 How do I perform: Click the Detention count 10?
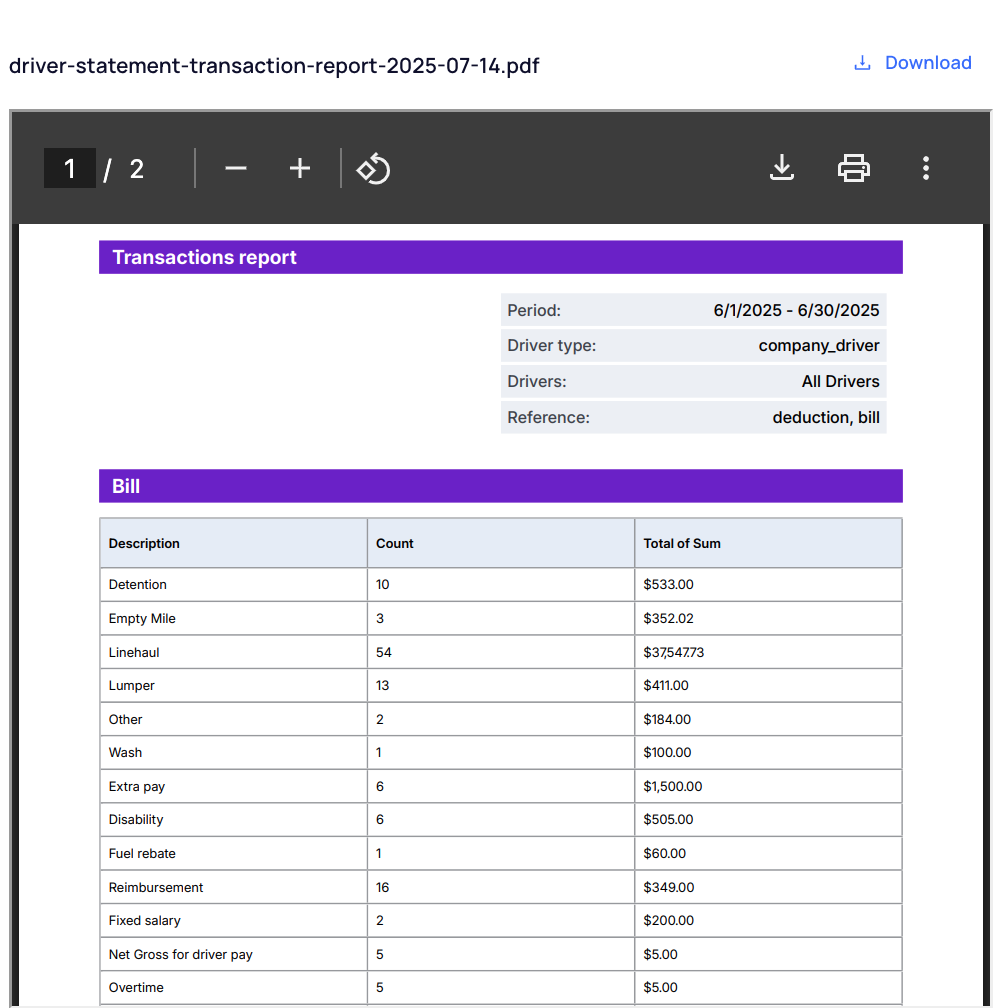[382, 584]
